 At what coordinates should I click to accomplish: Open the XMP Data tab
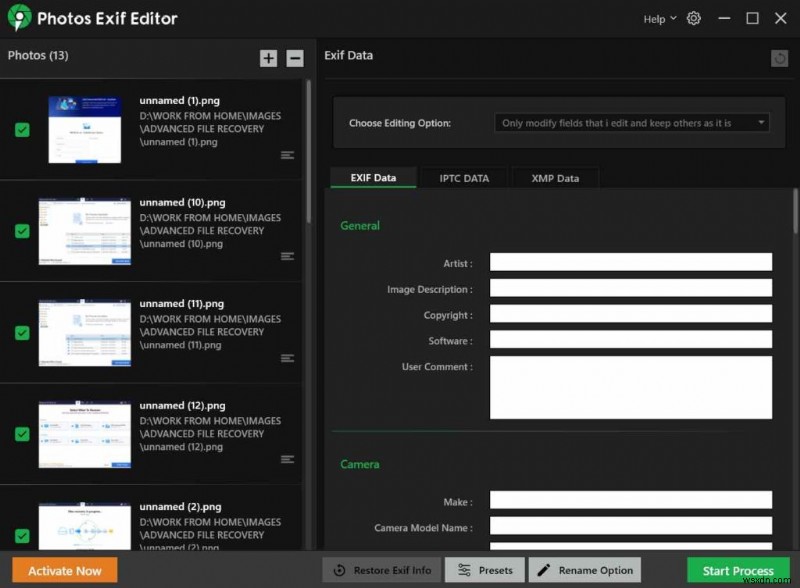(x=555, y=178)
